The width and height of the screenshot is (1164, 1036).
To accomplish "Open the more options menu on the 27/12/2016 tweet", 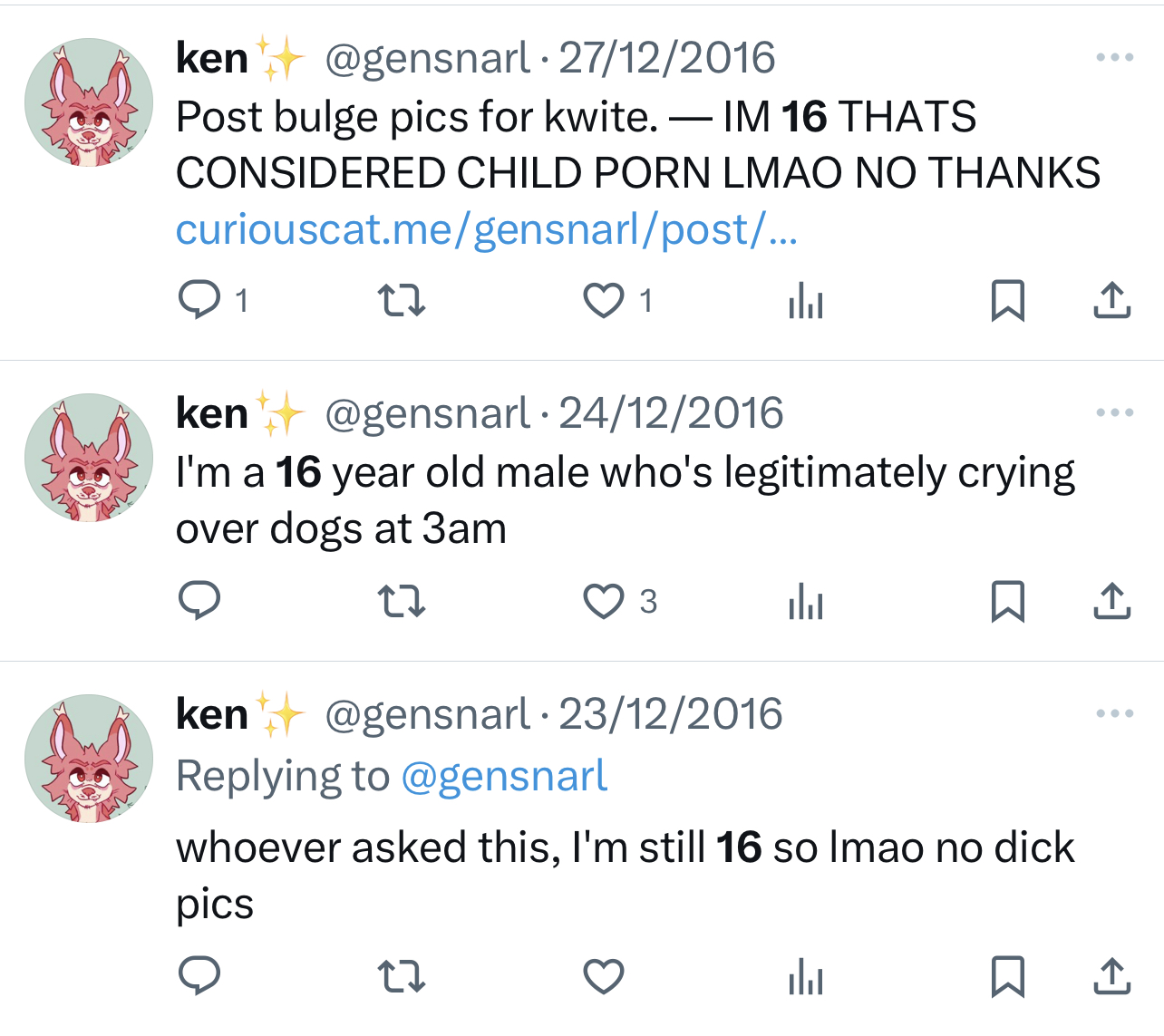I will pyautogui.click(x=1114, y=58).
